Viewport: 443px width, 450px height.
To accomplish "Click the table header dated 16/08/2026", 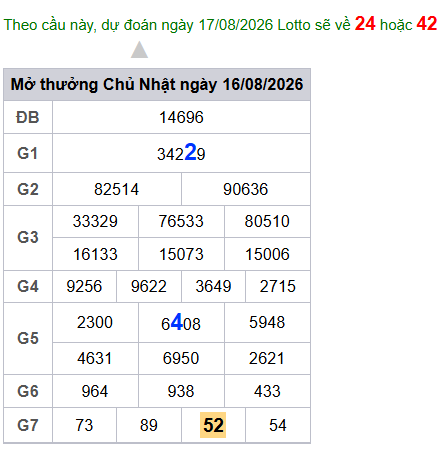I will click(x=157, y=85).
